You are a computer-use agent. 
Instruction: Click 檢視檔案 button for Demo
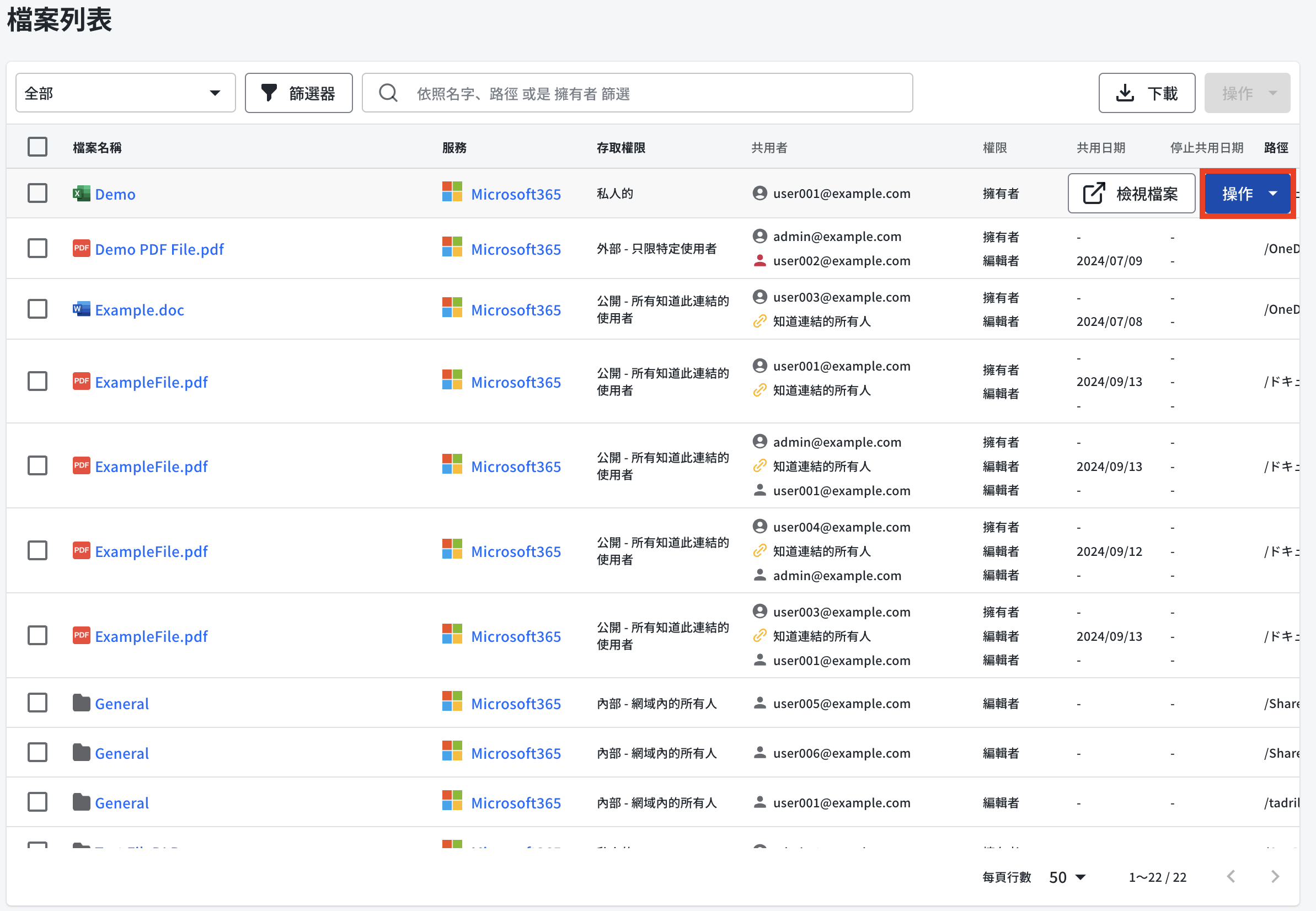point(1132,194)
